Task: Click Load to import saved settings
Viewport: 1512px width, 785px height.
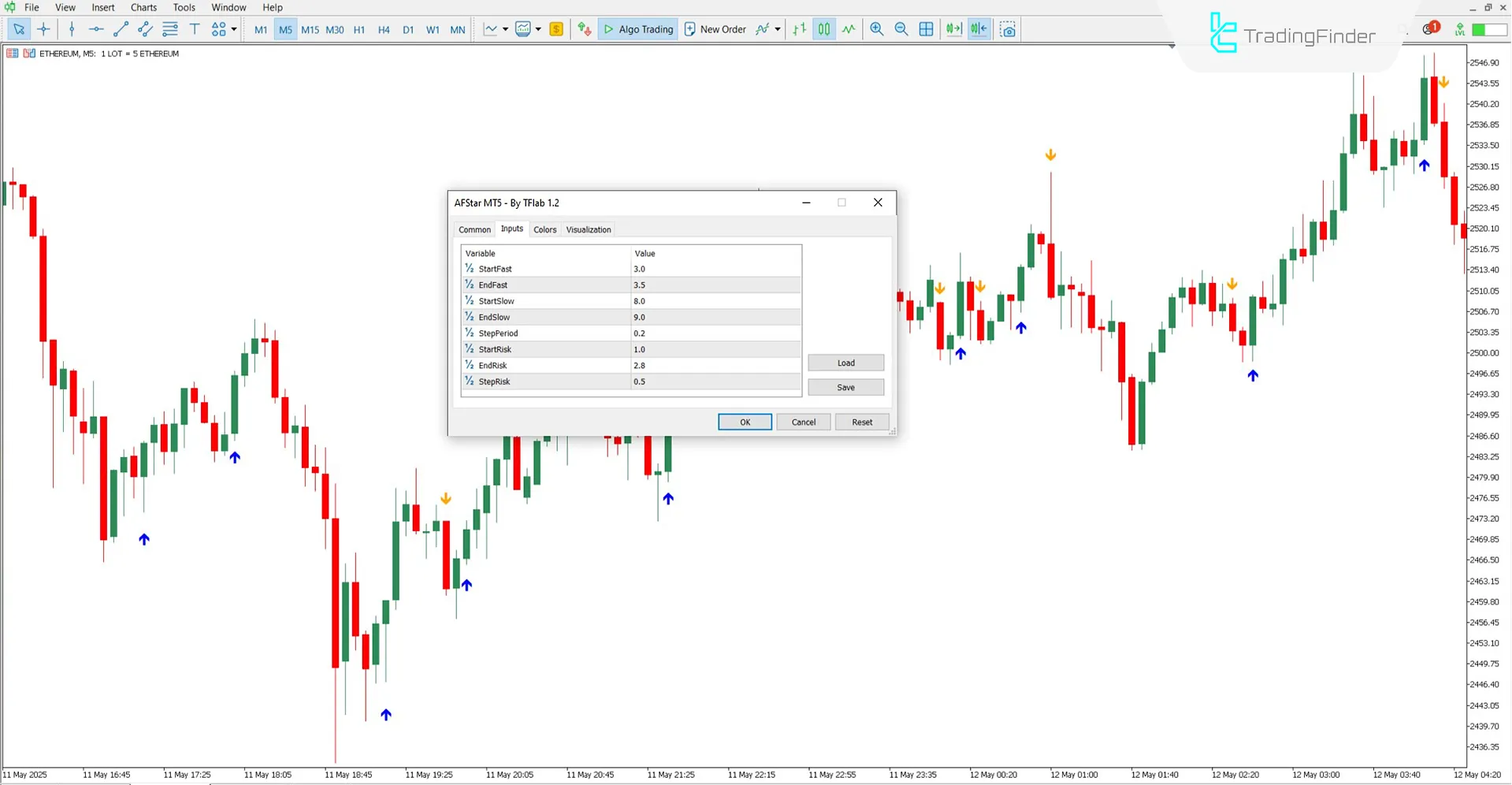Action: pos(845,363)
